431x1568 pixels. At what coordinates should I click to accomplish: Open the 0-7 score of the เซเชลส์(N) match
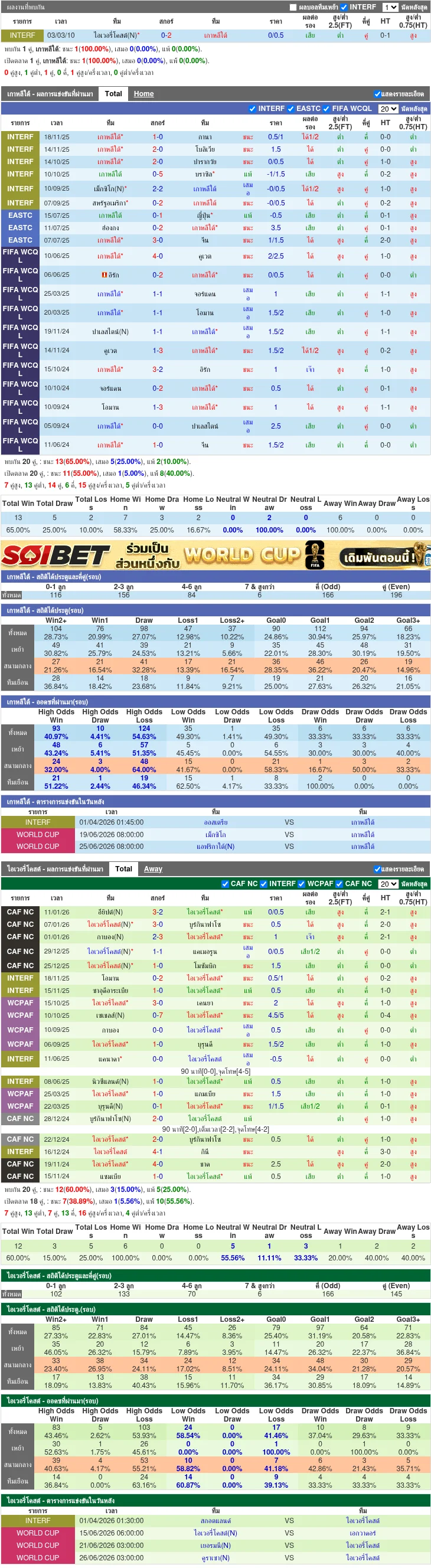click(158, 1015)
